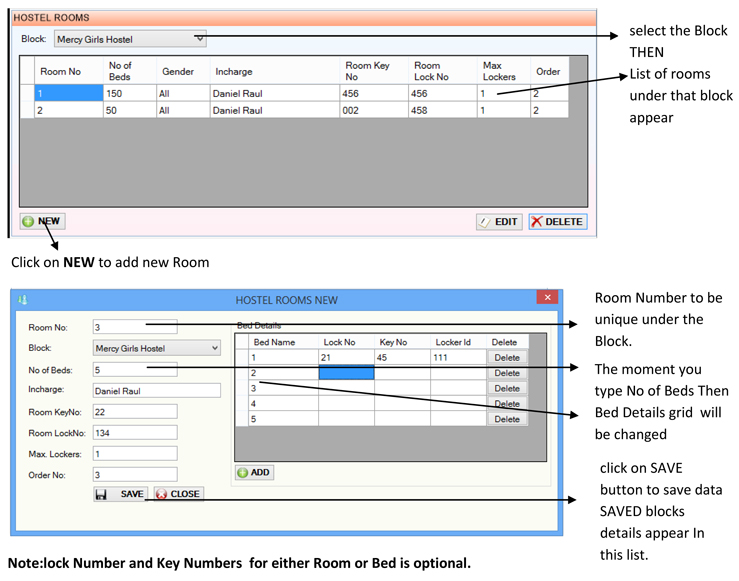Delete bed row 1

click(x=507, y=357)
